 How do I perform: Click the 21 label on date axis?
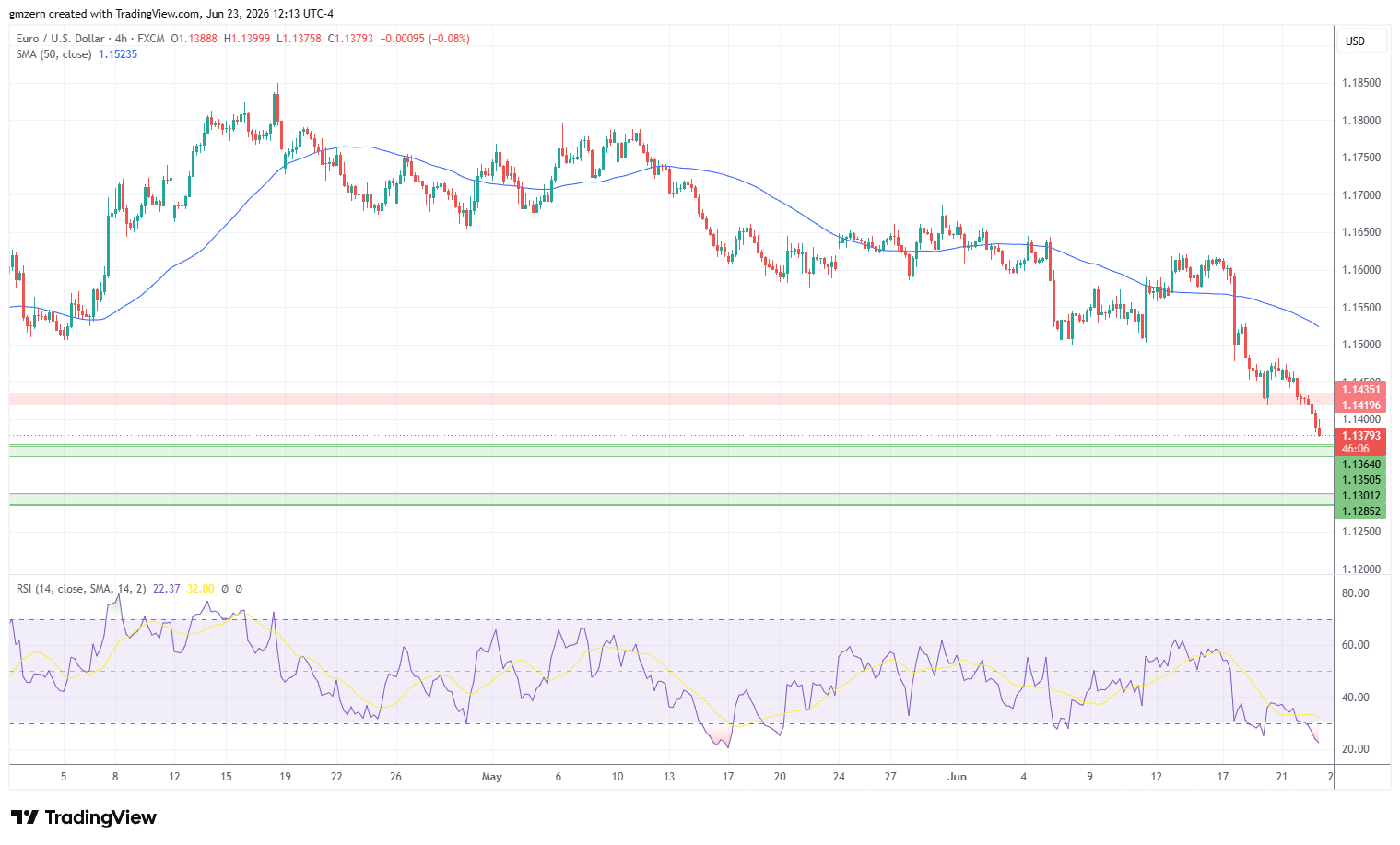(x=1282, y=777)
